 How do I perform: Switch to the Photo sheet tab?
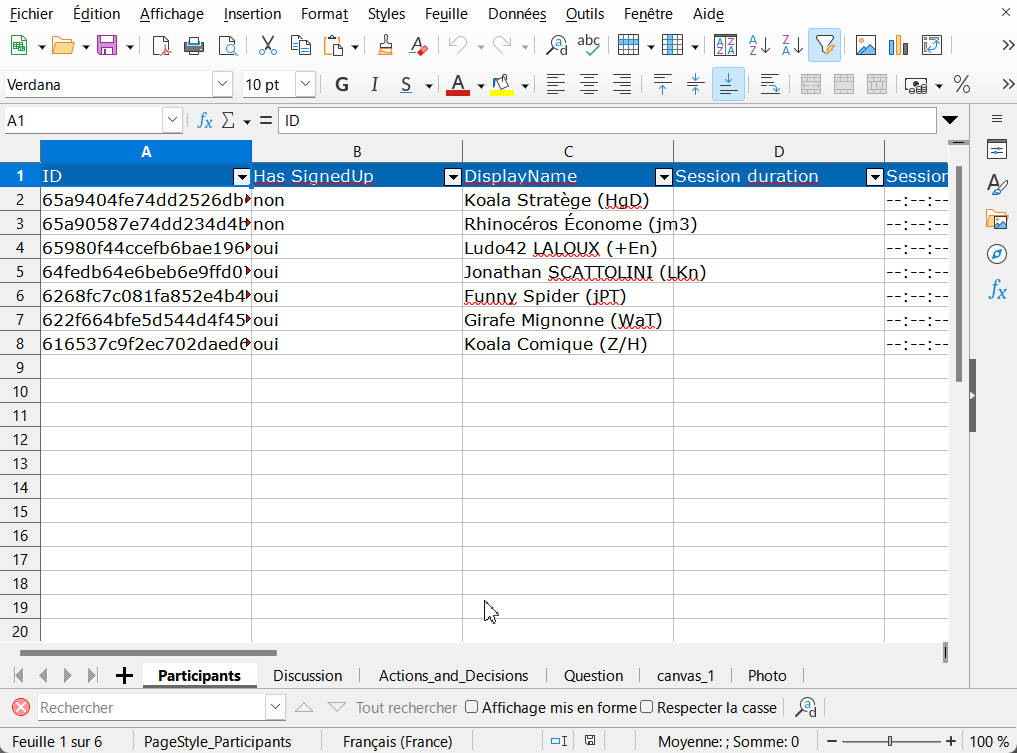tap(767, 676)
